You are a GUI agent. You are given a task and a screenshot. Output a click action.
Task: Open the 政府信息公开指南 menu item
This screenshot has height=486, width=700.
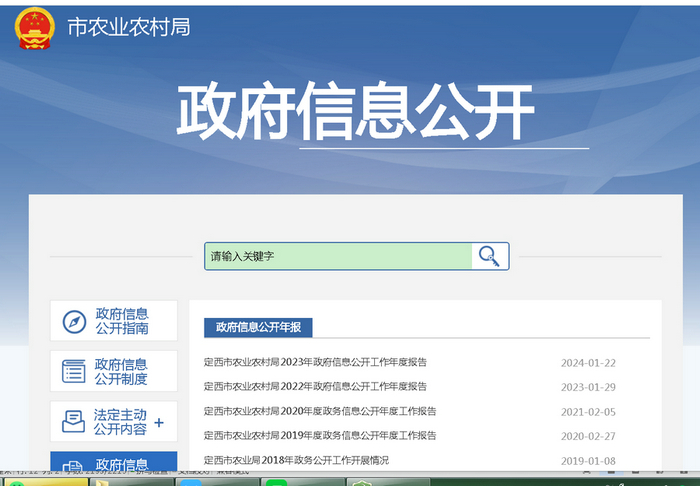[x=121, y=321]
